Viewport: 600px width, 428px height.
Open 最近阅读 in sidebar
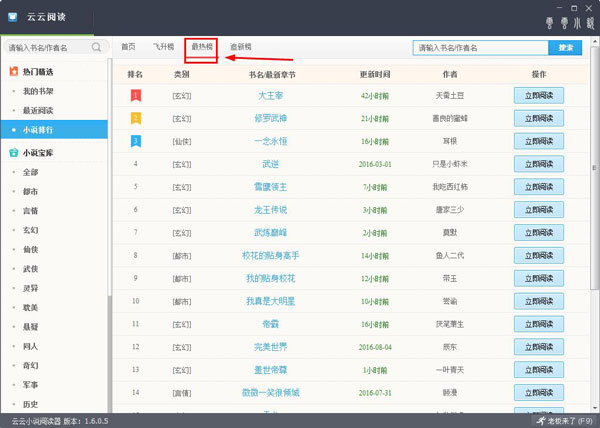click(x=38, y=111)
